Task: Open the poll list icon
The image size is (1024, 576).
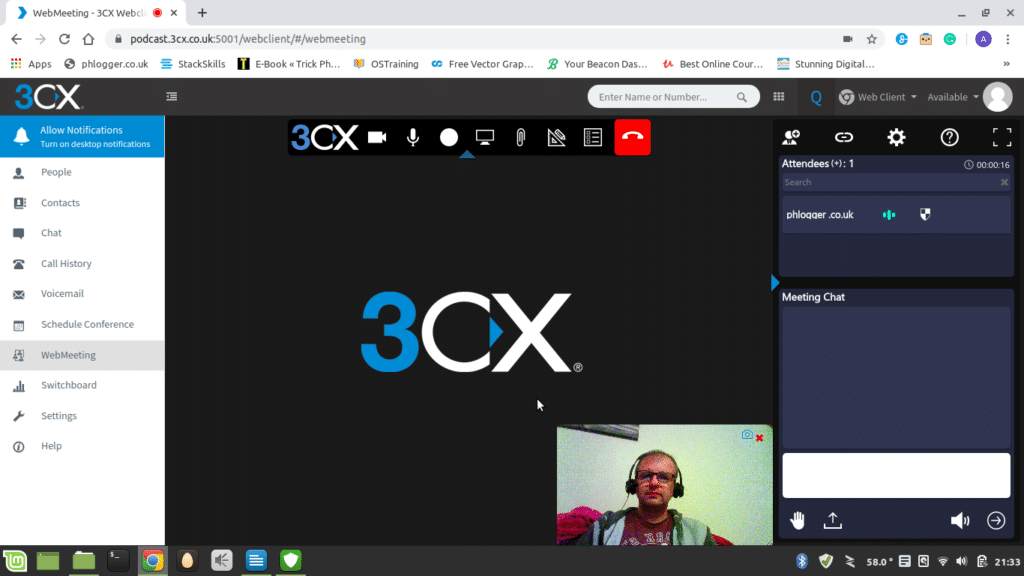Action: pyautogui.click(x=593, y=138)
